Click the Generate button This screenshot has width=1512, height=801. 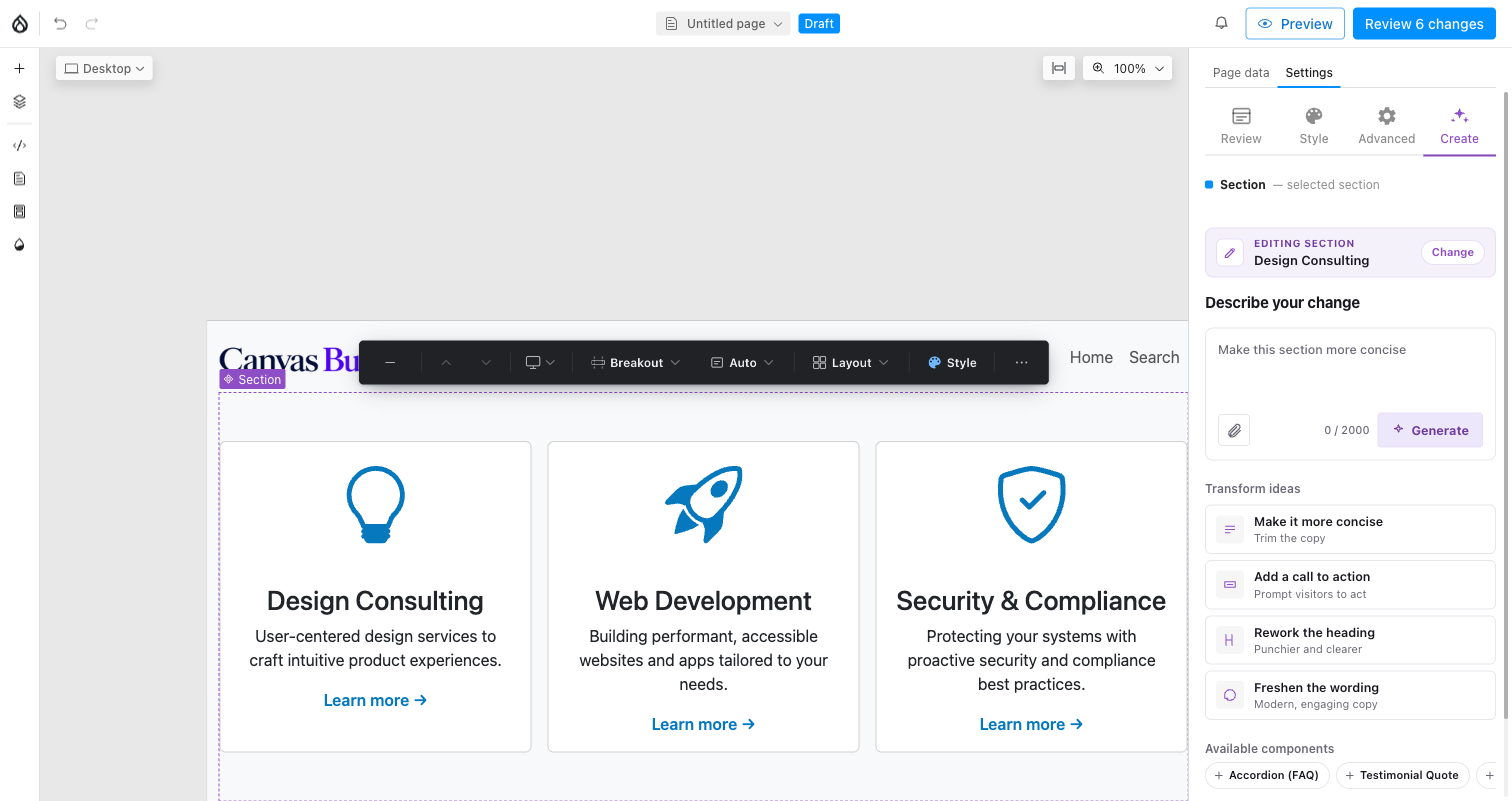coord(1430,430)
